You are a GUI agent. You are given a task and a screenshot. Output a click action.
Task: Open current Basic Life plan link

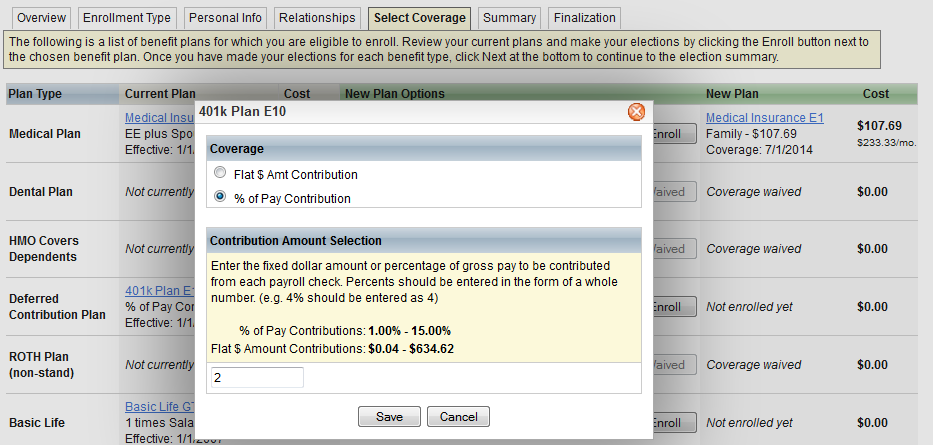click(159, 407)
